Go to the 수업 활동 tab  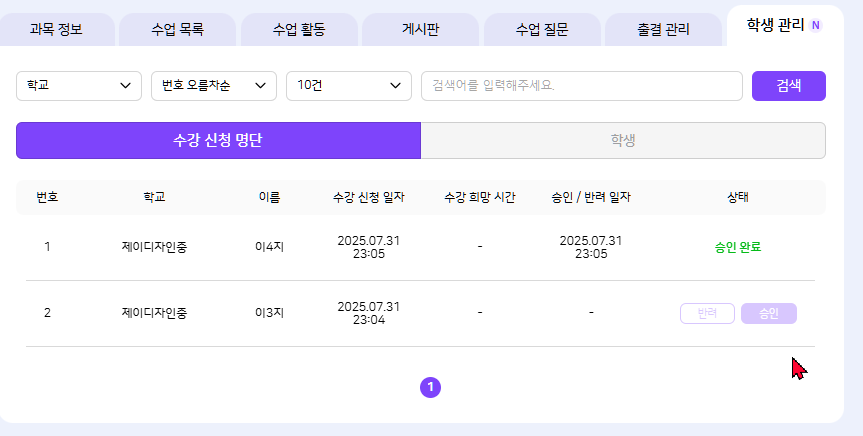pyautogui.click(x=299, y=30)
